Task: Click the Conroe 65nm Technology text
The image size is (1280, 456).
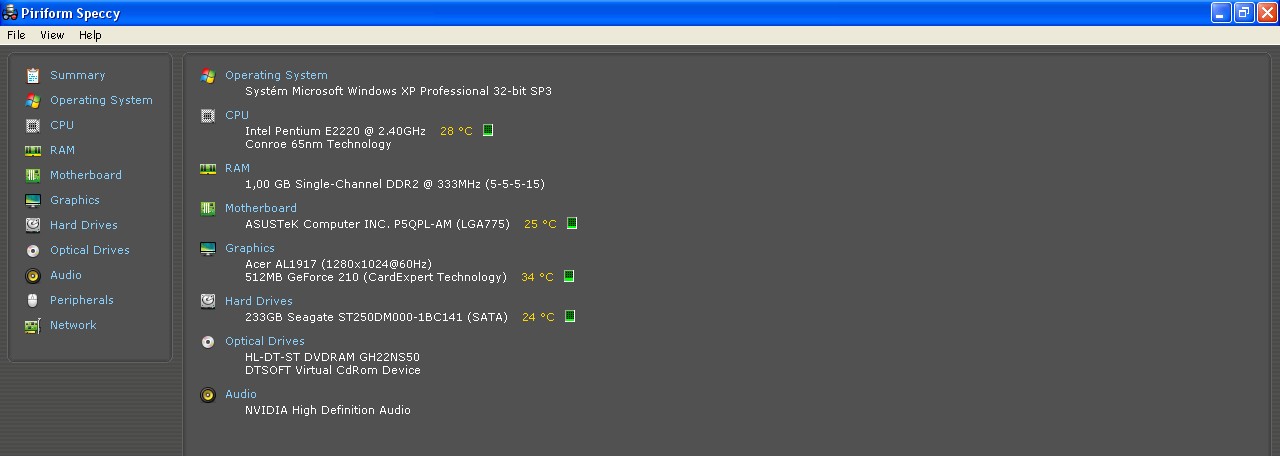Action: point(318,144)
